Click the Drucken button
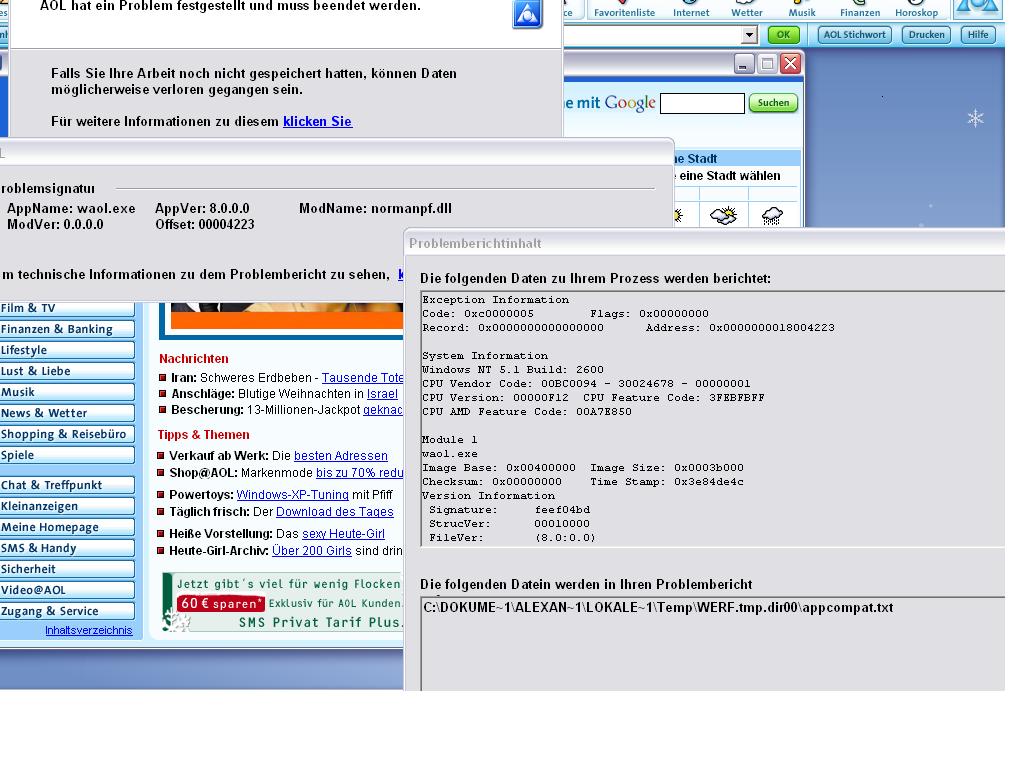Image resolution: width=1024 pixels, height=768 pixels. point(926,35)
